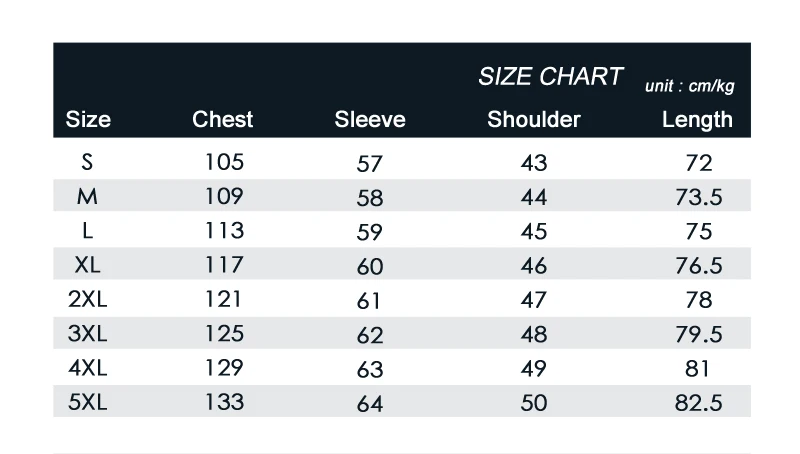Choose the XL size label
This screenshot has width=800, height=454.
point(87,265)
